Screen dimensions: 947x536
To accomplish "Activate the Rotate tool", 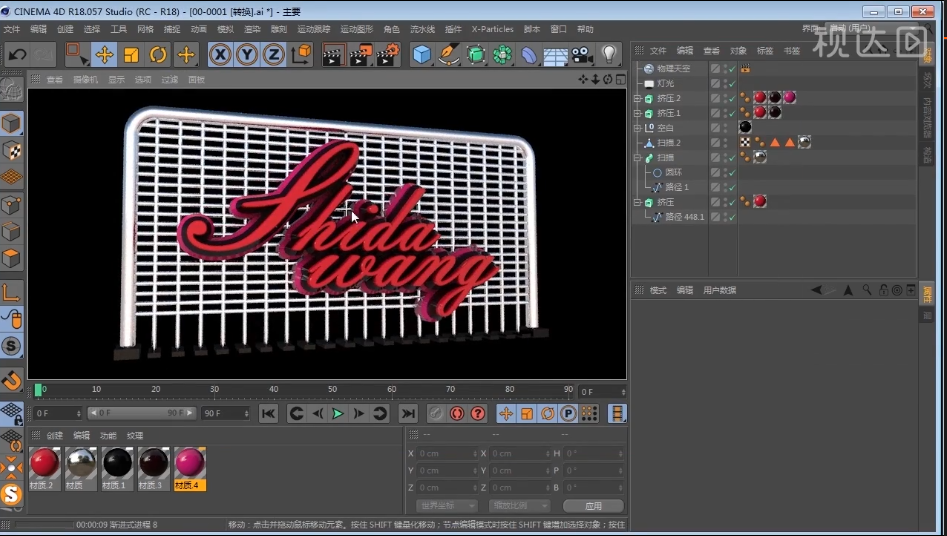I will tap(158, 55).
